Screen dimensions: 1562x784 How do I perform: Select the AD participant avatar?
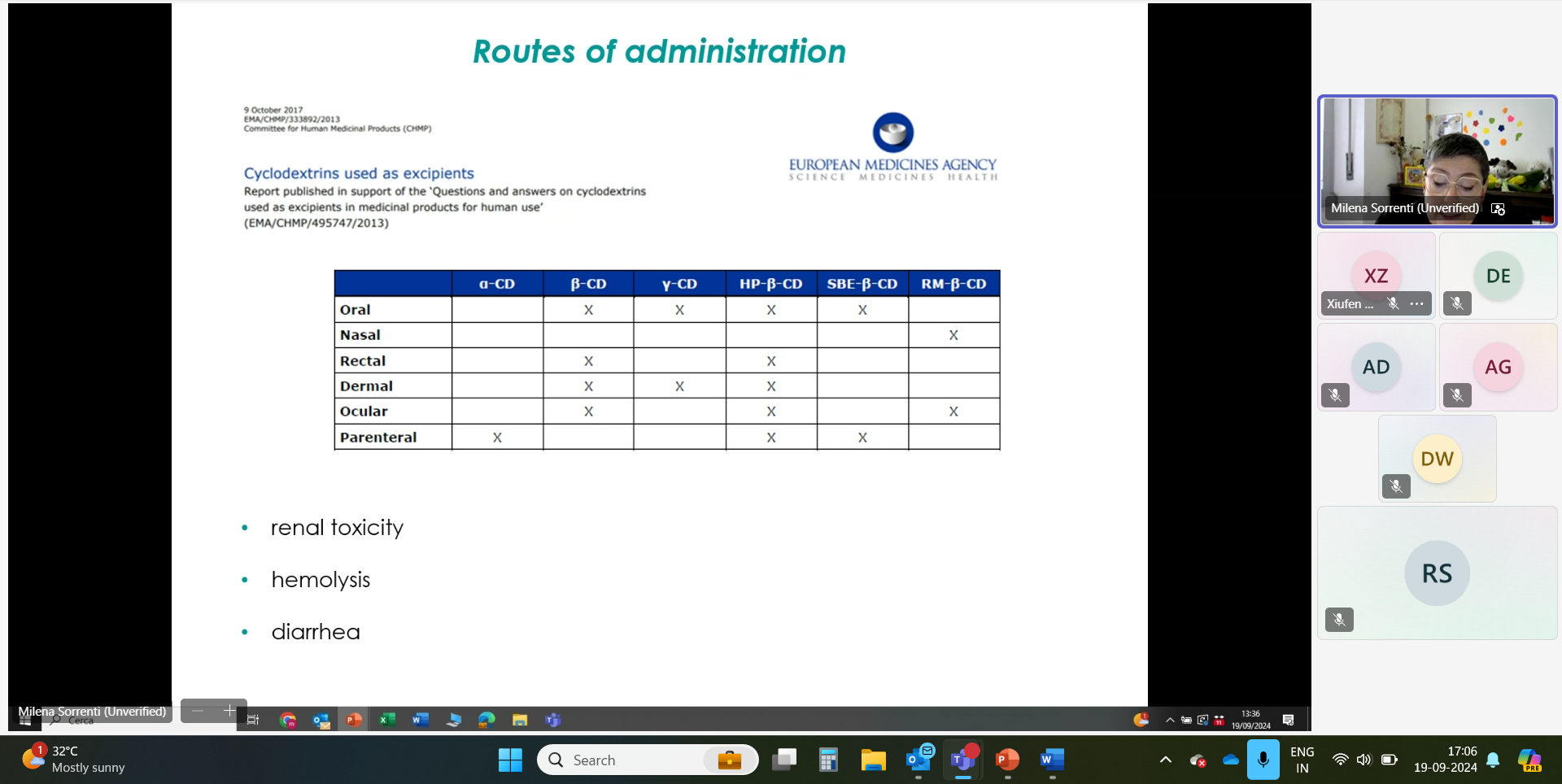[1376, 367]
